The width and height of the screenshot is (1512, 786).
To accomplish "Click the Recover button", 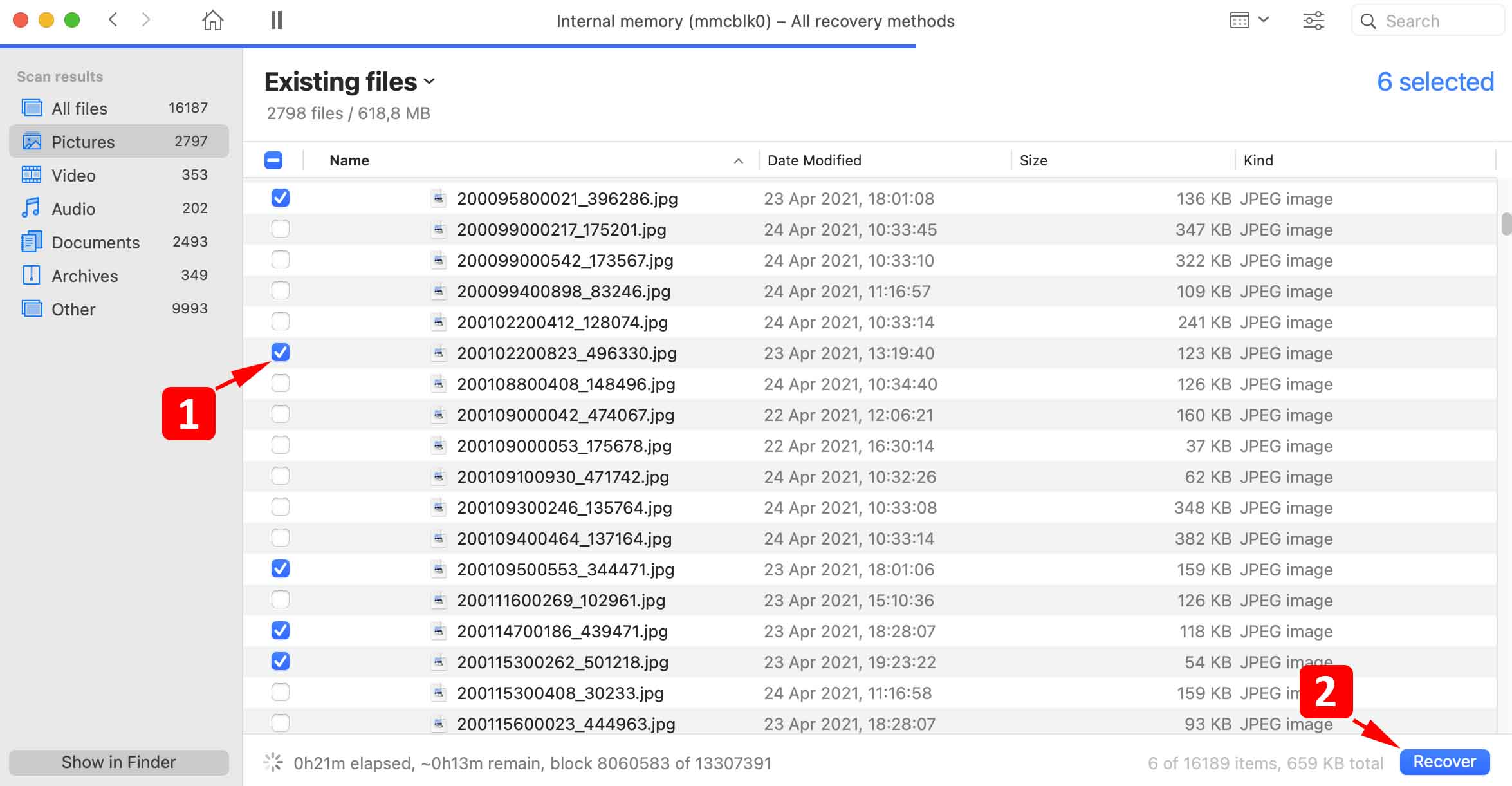I will pyautogui.click(x=1444, y=762).
